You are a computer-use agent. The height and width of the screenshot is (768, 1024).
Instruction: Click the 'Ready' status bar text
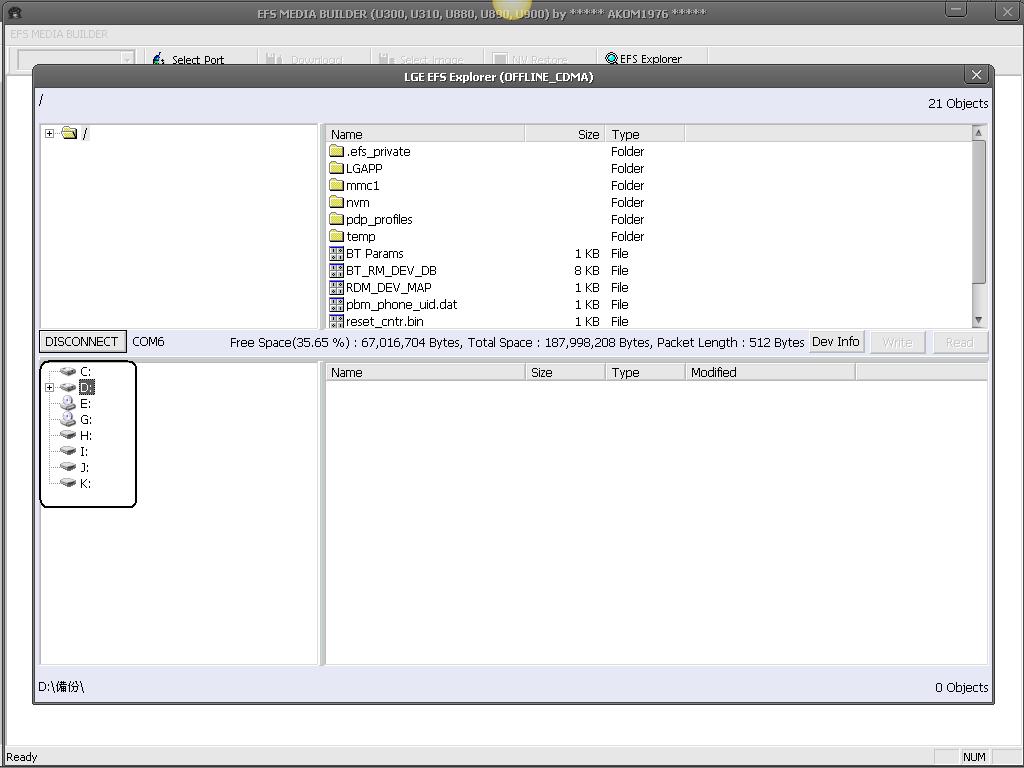click(22, 757)
